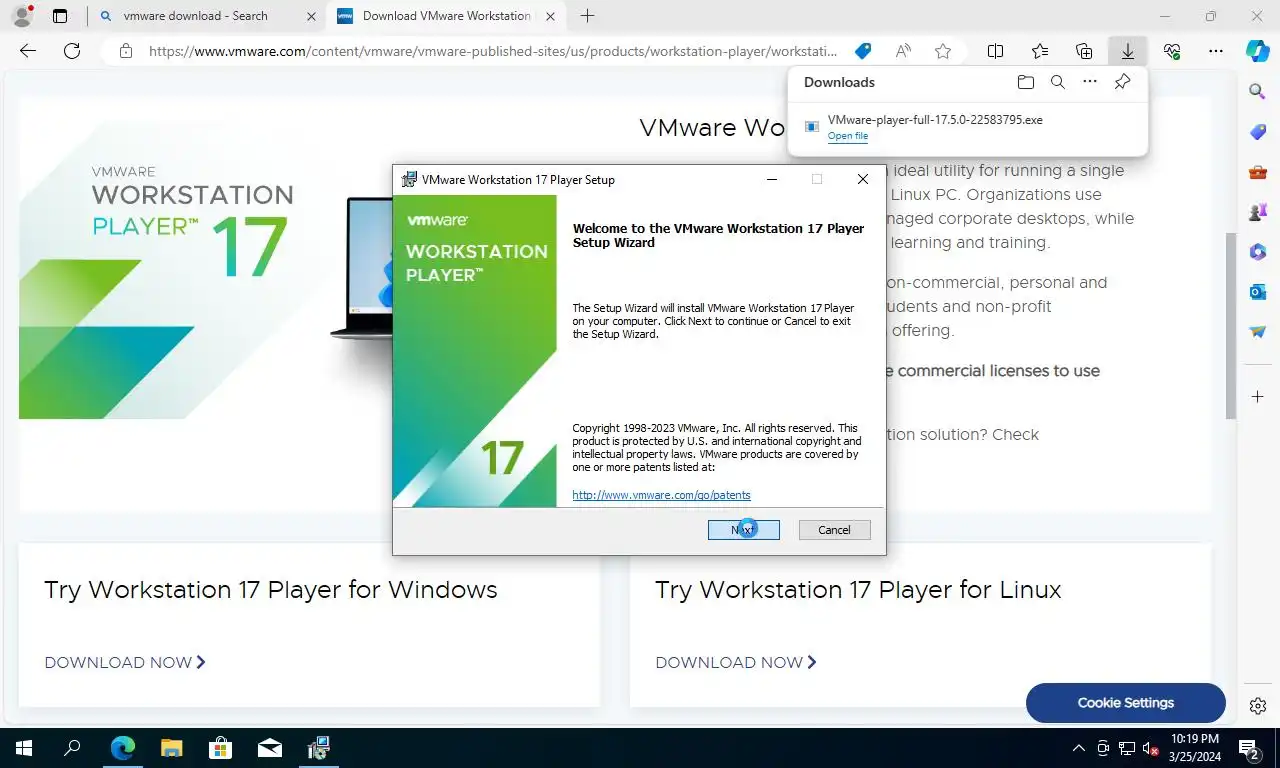Open the sidebar Tools briefcase icon
The image size is (1280, 768).
1258,172
